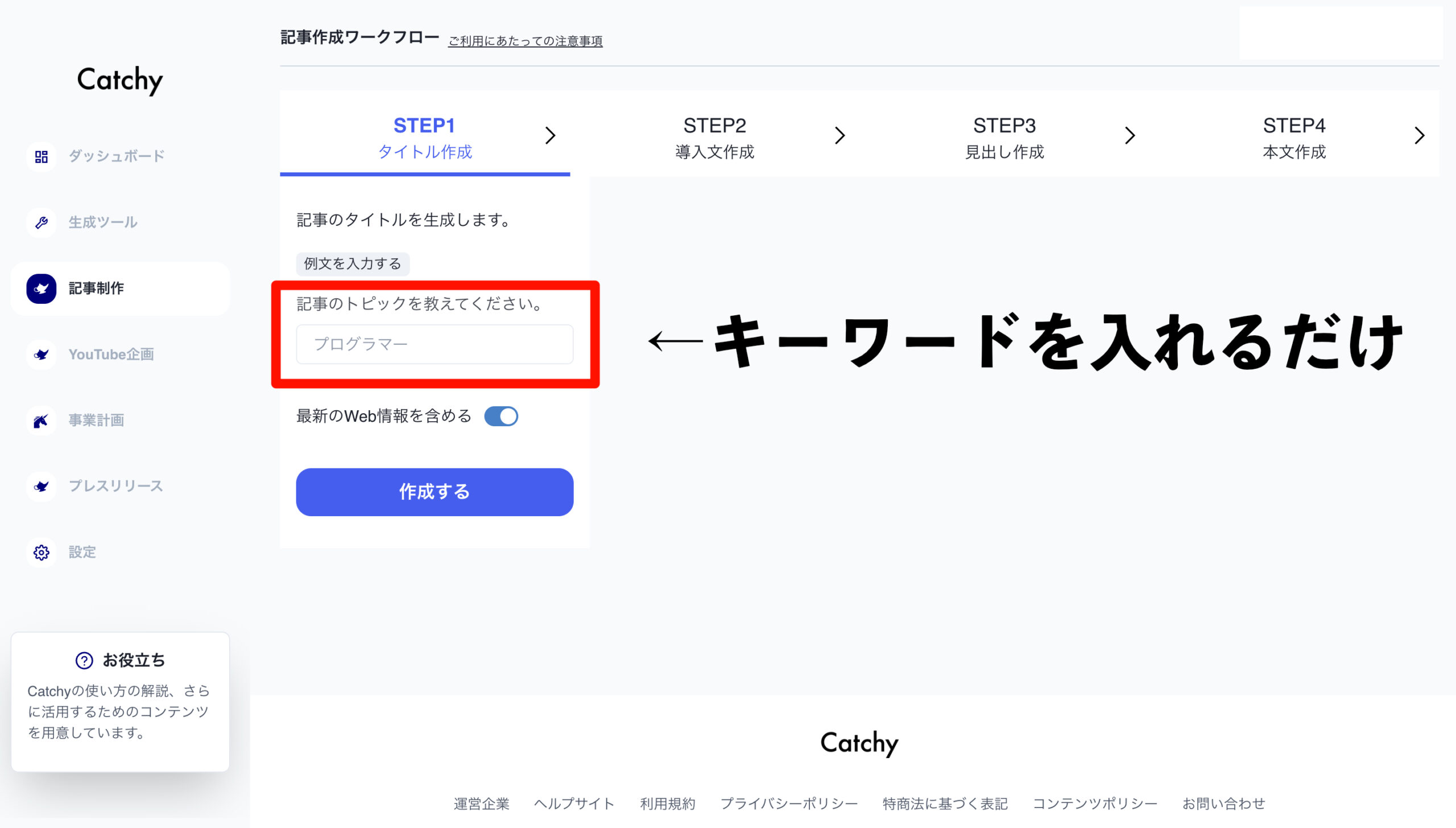Select the 記事制作 genie lamp icon
Screen dimensions: 1456x828
pos(41,289)
